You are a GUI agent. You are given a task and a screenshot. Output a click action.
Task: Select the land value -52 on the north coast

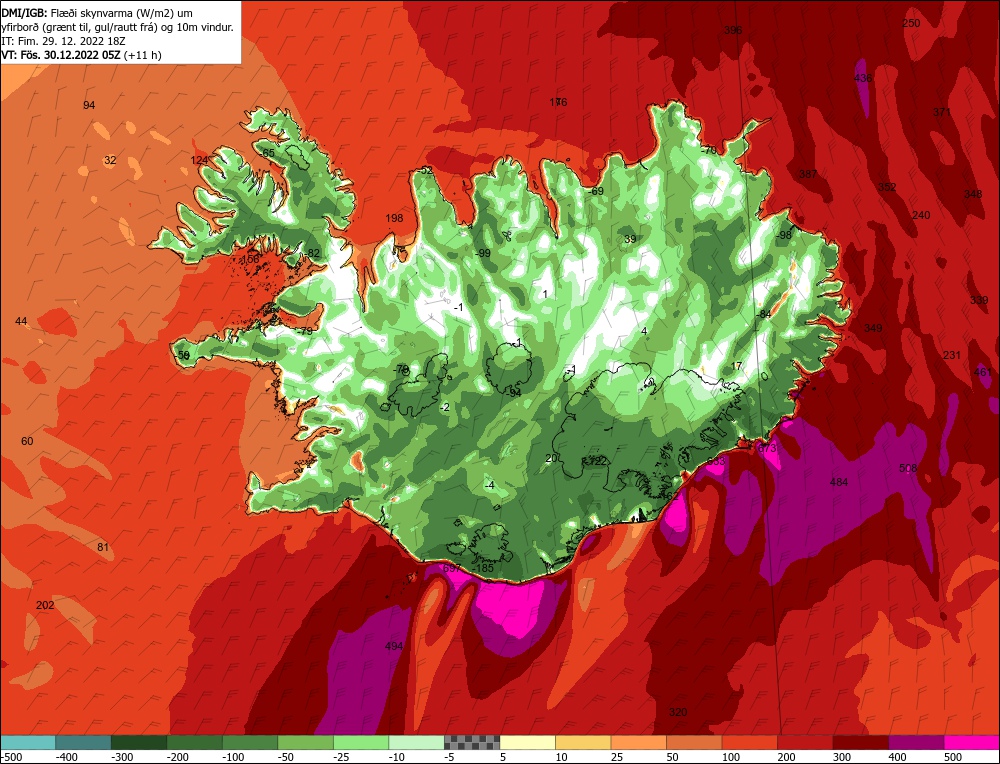pyautogui.click(x=425, y=170)
